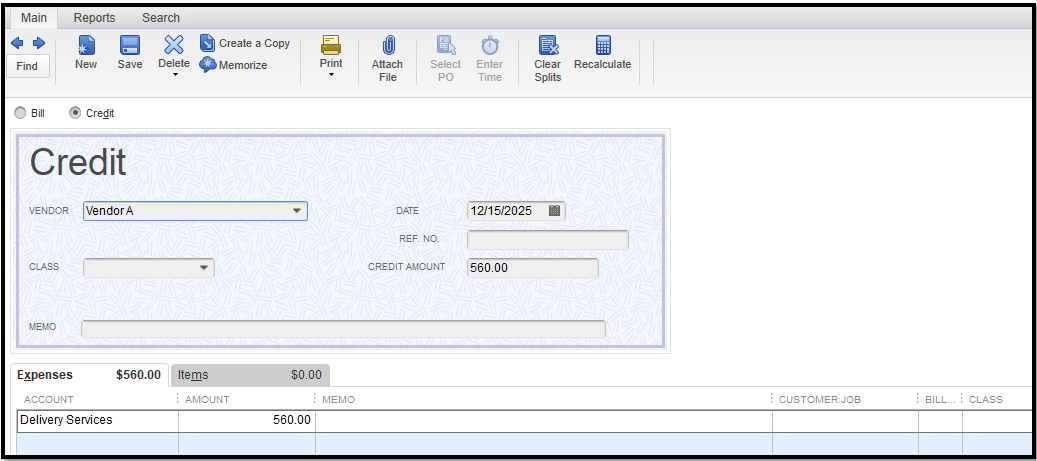Click the CLASS column header
1037x461 pixels.
click(985, 399)
